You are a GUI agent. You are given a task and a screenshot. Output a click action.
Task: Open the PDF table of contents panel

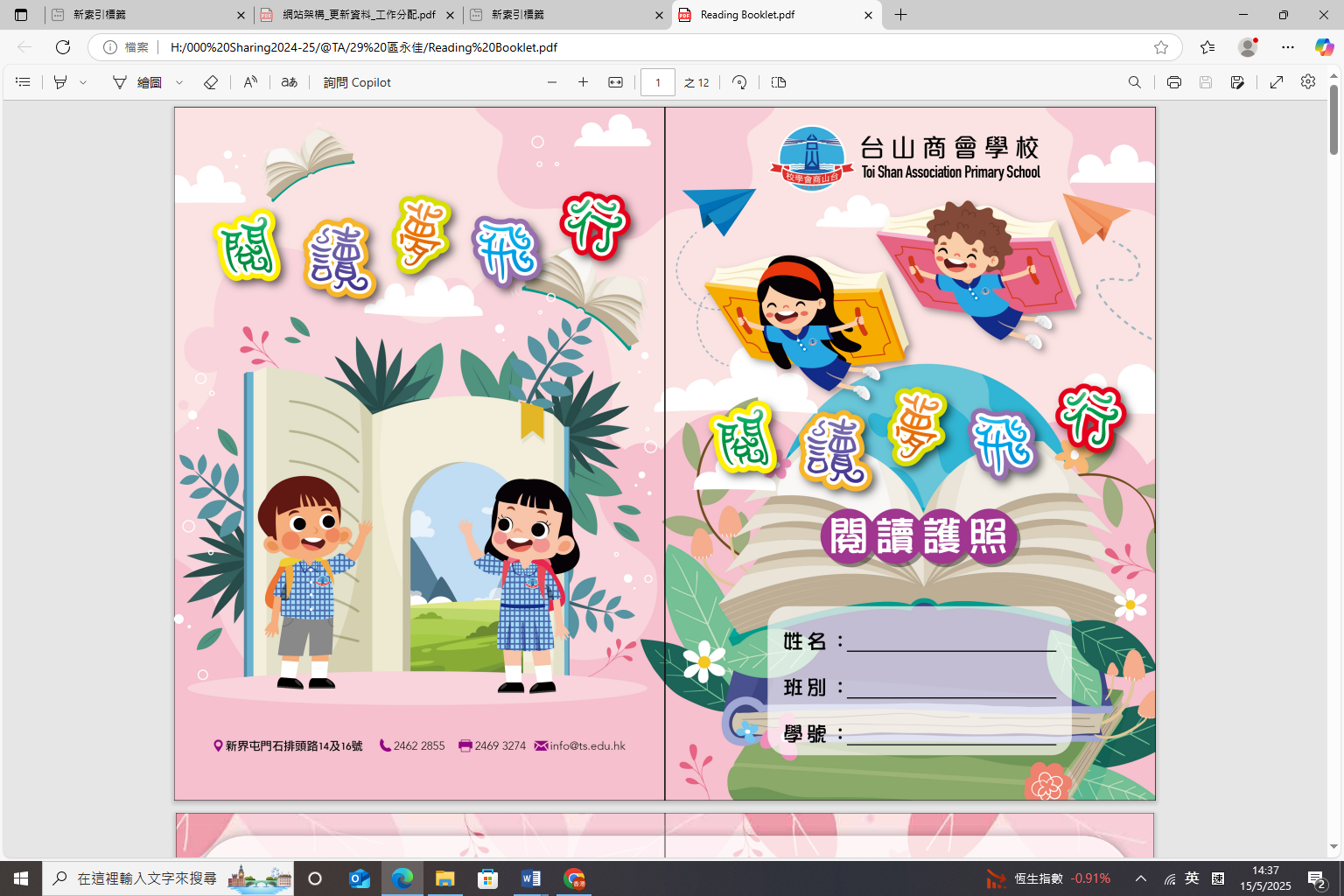[x=24, y=82]
